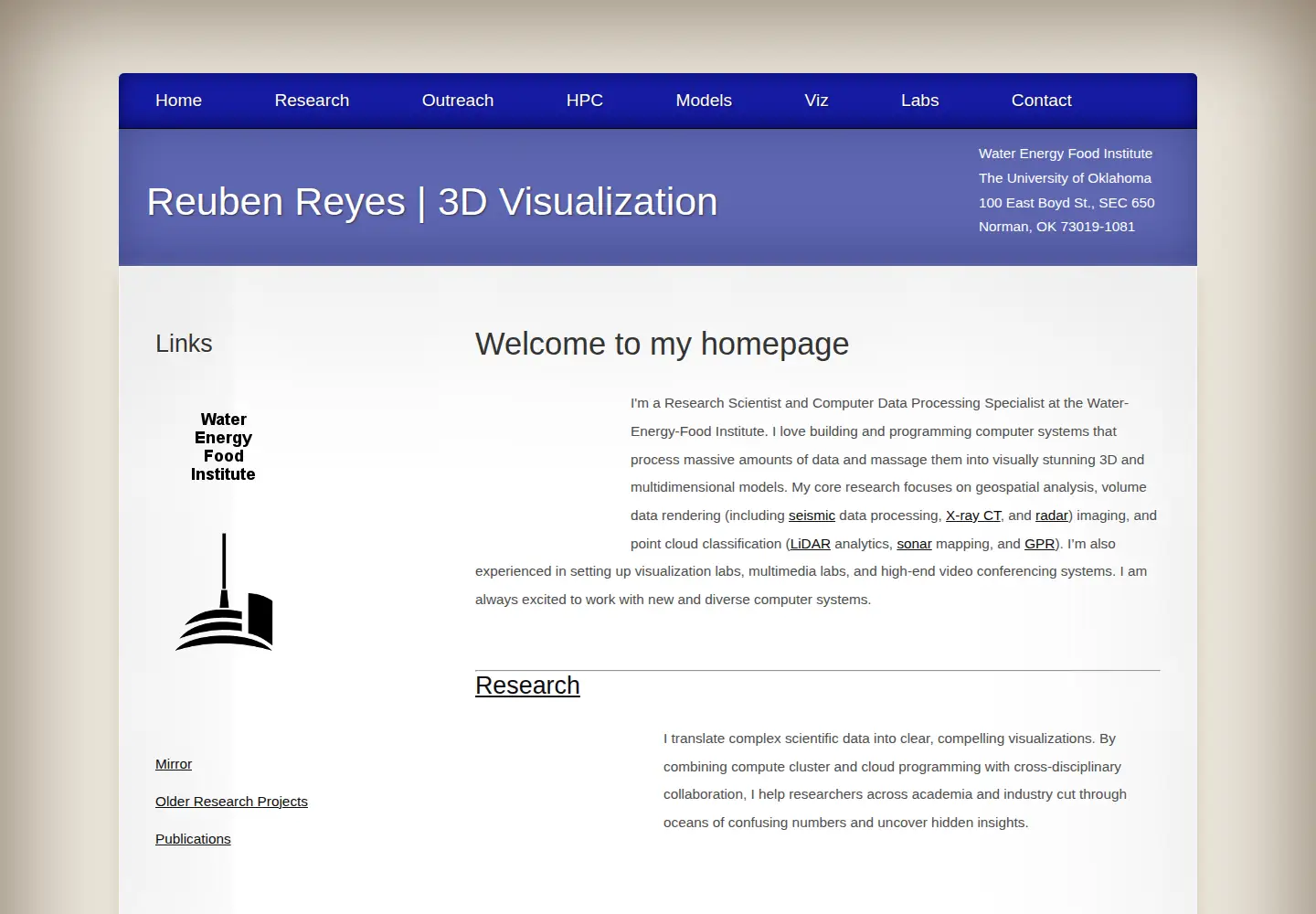The height and width of the screenshot is (914, 1316).
Task: Click the Water Energy Food Institute logo
Action: tap(223, 447)
